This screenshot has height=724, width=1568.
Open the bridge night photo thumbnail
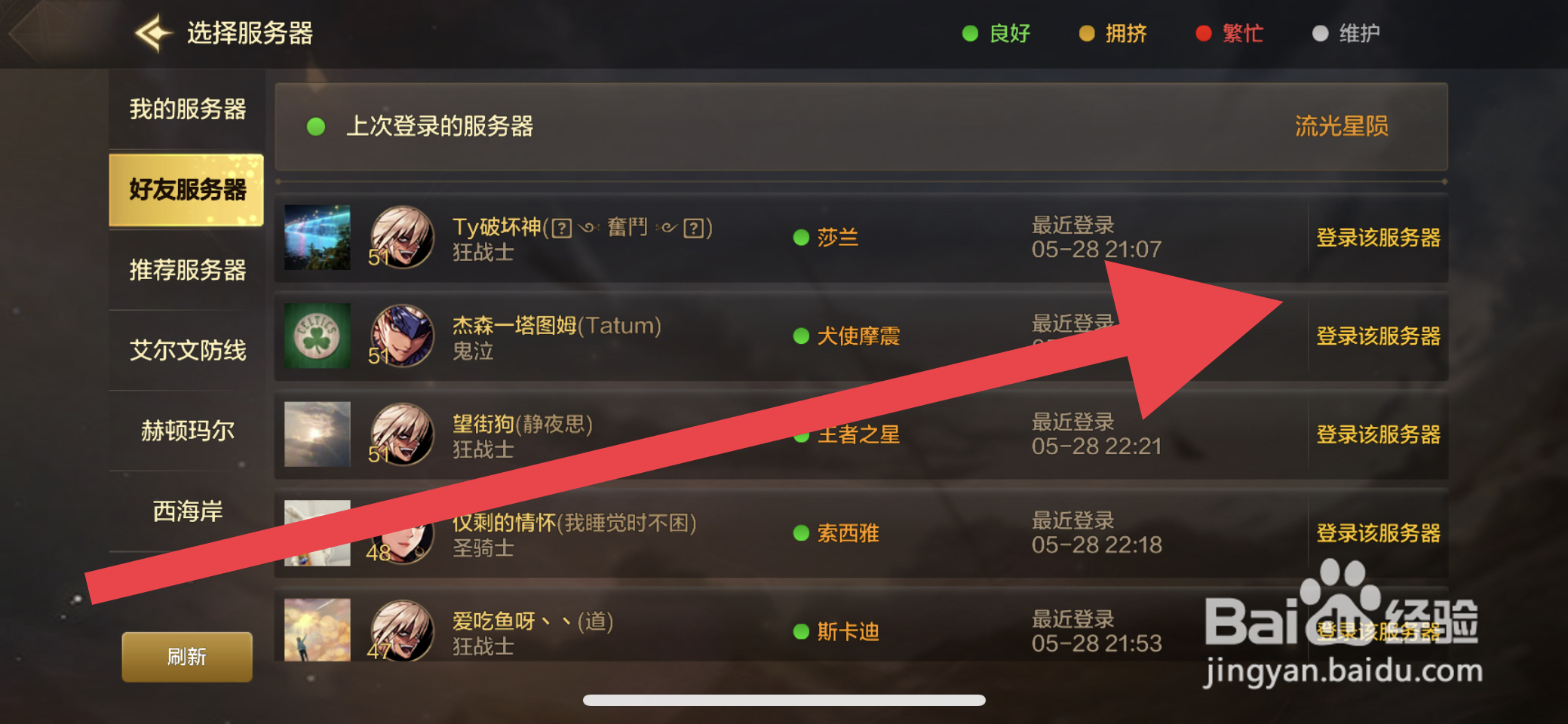coord(317,237)
